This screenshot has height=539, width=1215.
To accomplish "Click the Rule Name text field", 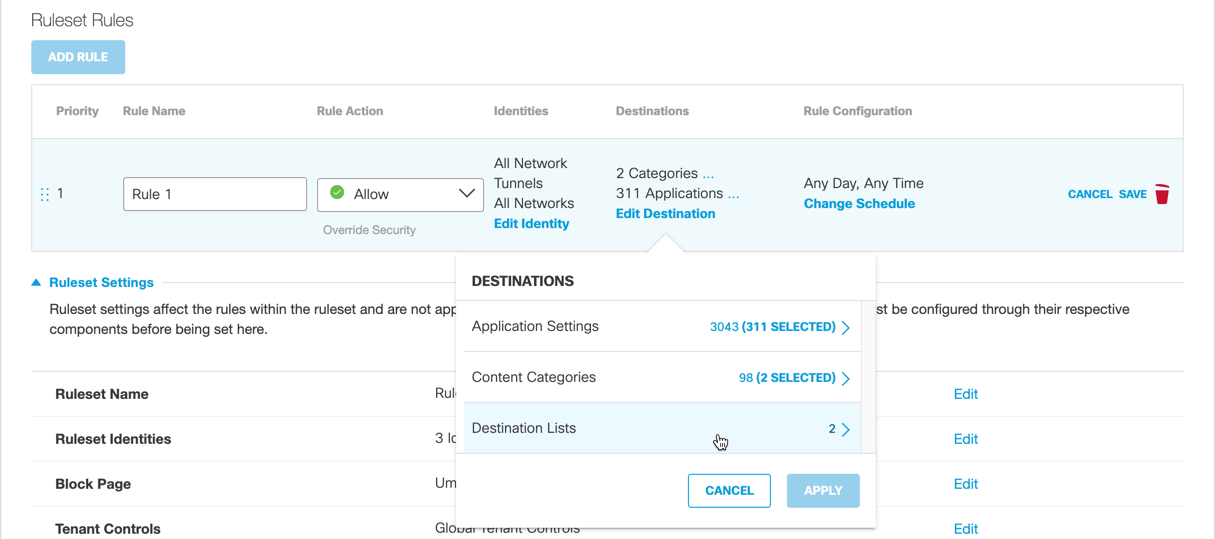I will coord(215,194).
